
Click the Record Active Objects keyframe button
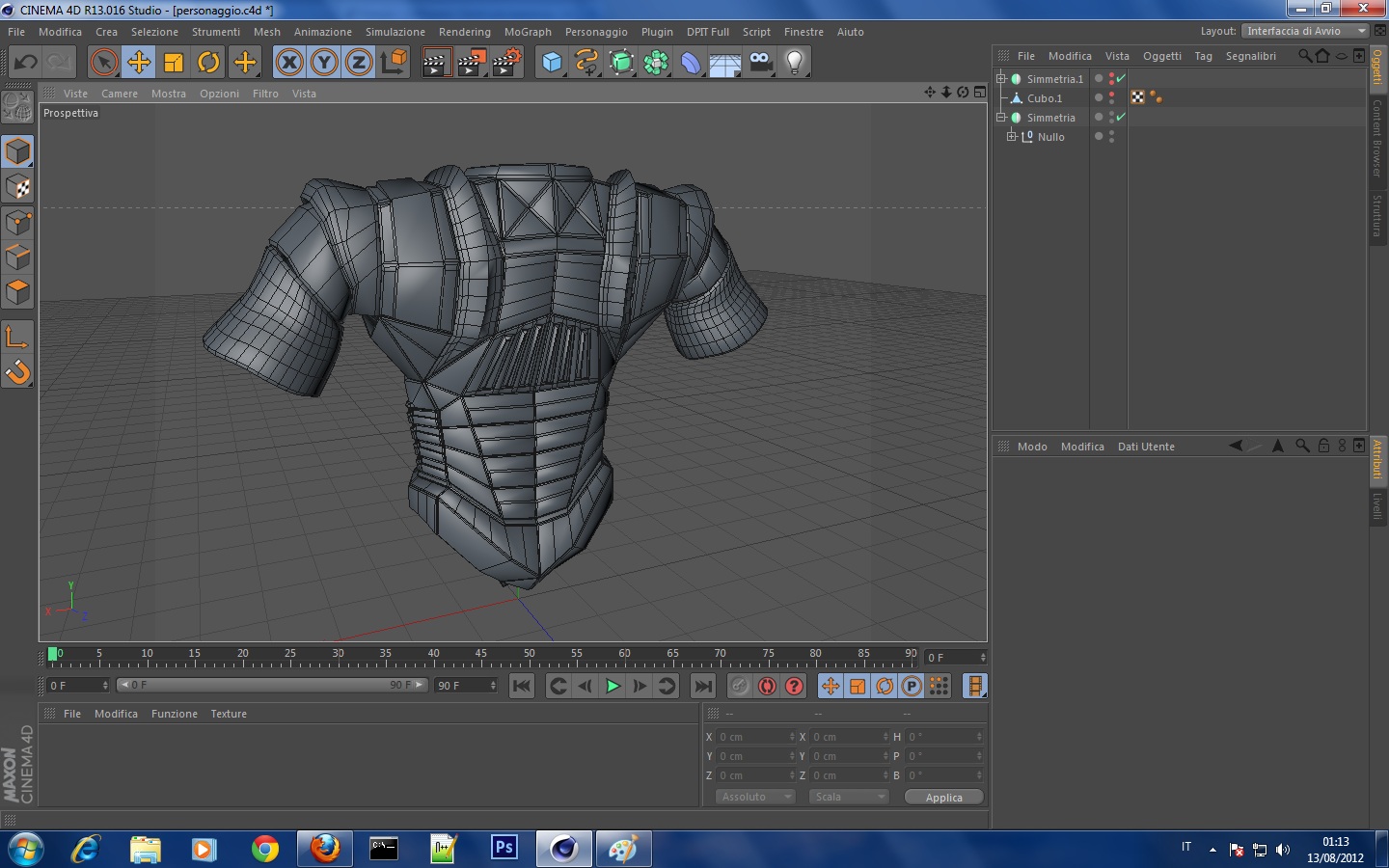click(739, 686)
